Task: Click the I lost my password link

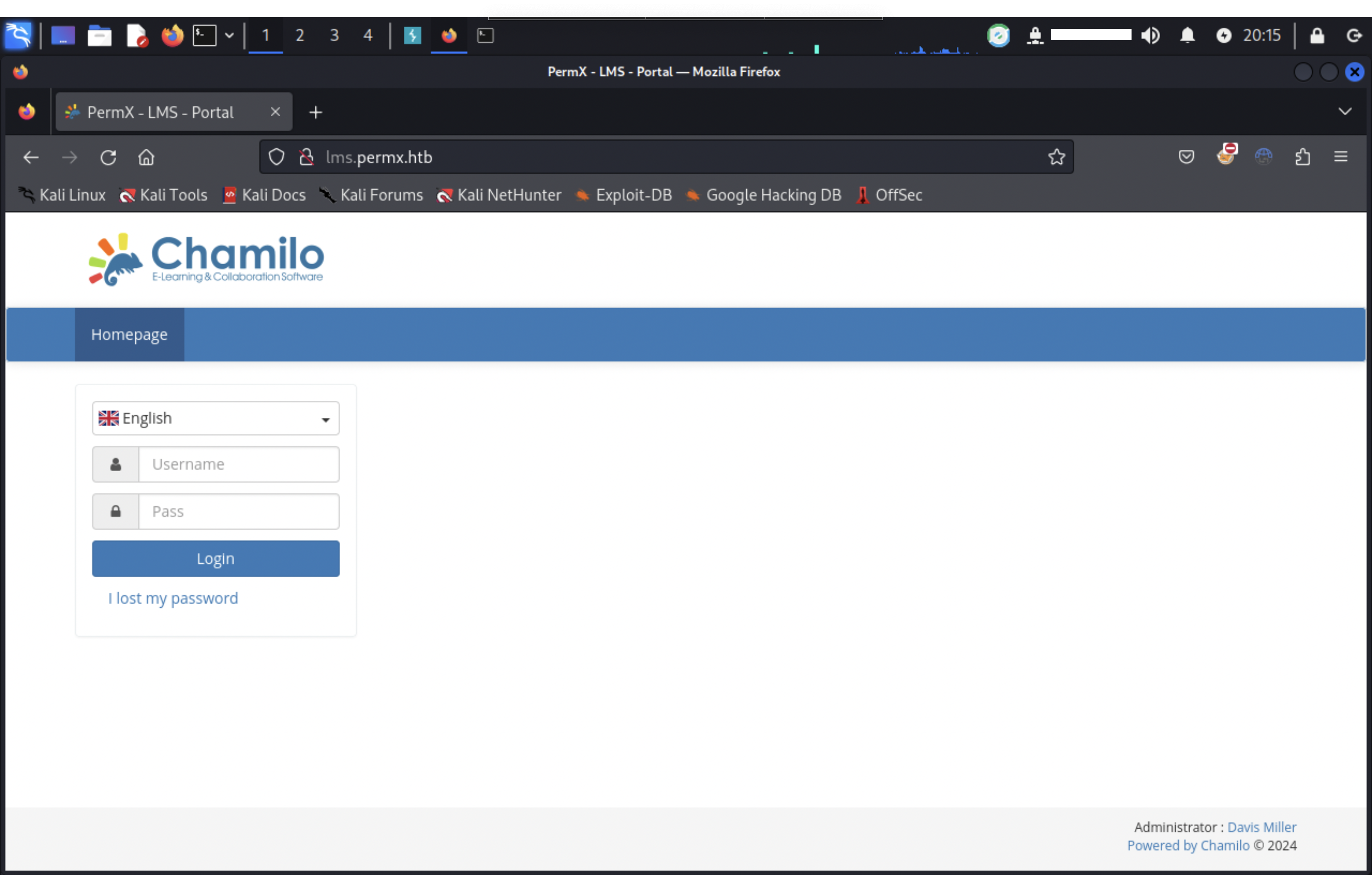Action: pyautogui.click(x=173, y=598)
